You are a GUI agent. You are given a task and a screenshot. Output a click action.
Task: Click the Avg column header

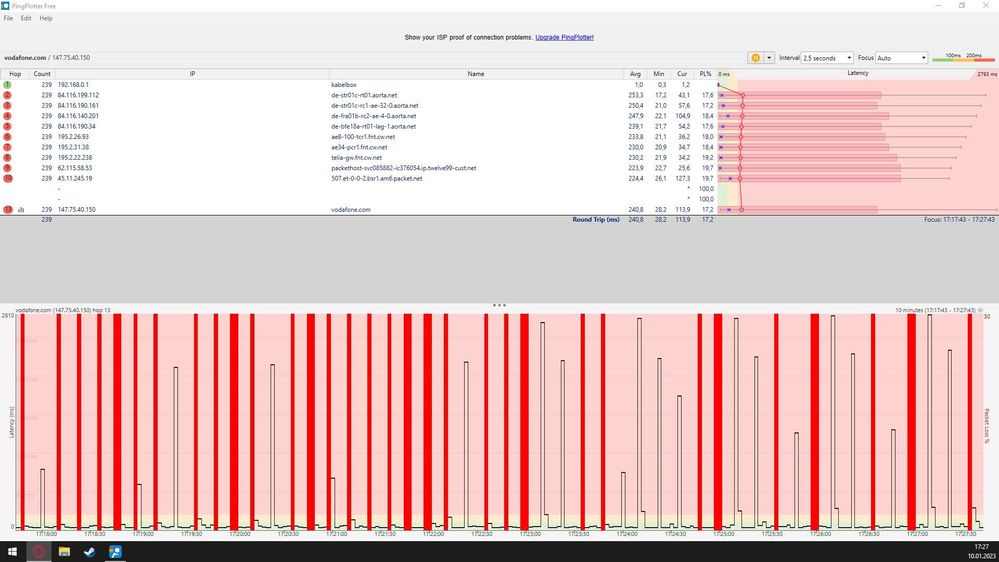pos(635,74)
